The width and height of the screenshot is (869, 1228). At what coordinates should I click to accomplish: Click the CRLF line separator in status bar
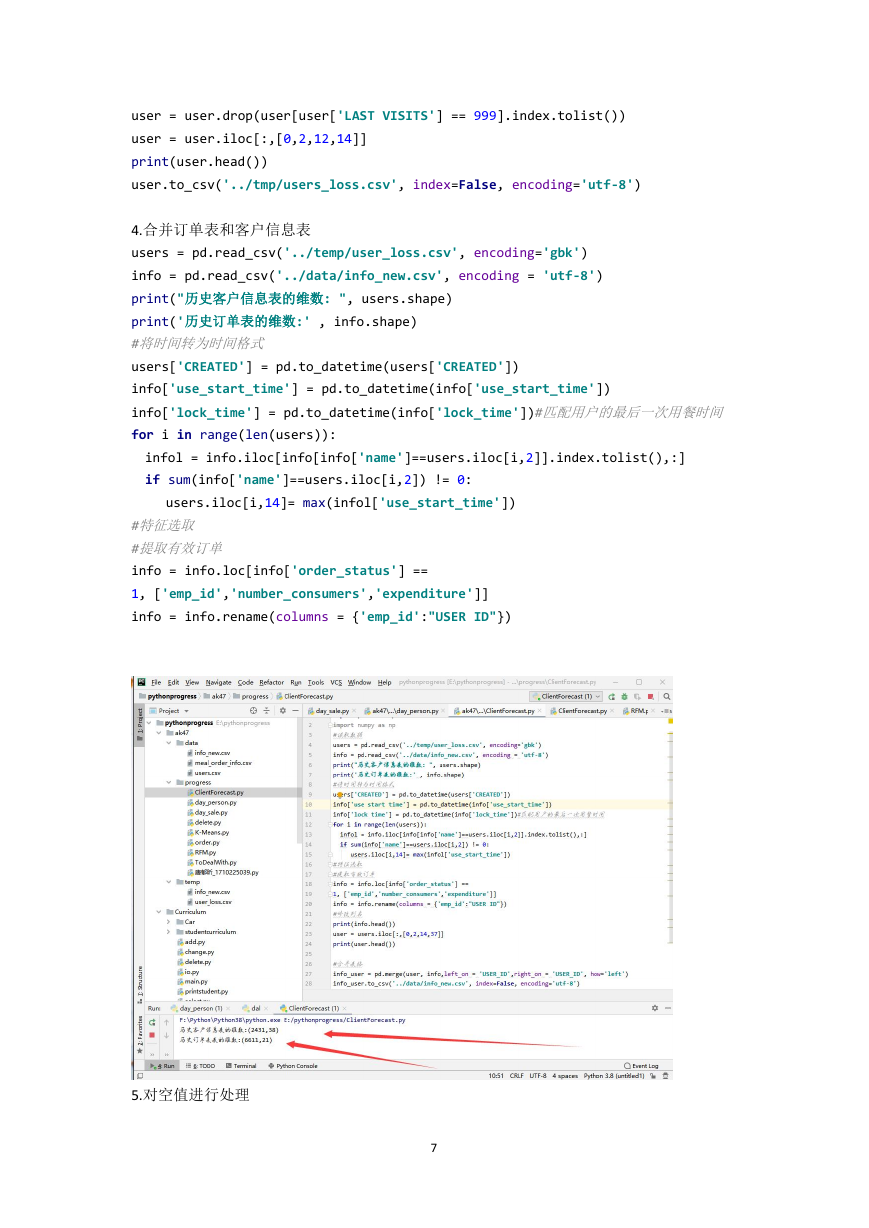click(x=516, y=1075)
